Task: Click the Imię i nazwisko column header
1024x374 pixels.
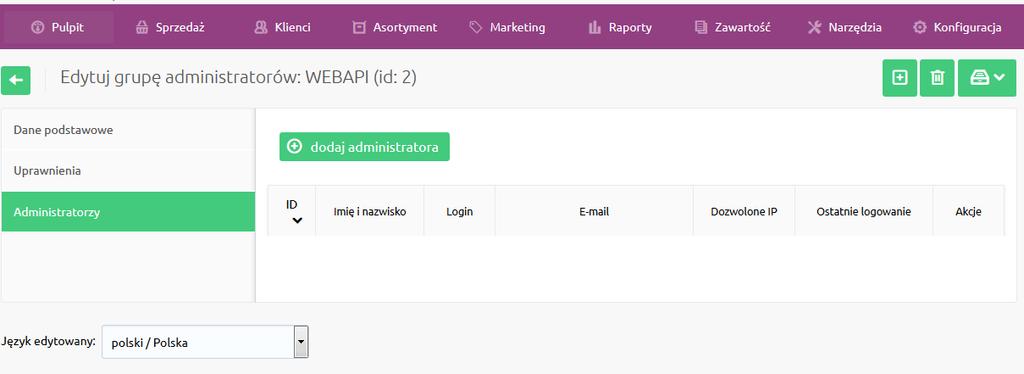Action: [370, 211]
